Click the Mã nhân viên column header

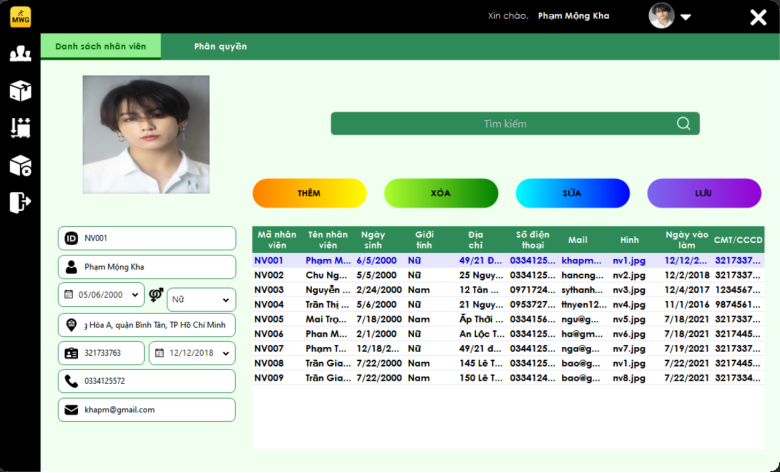click(x=277, y=240)
